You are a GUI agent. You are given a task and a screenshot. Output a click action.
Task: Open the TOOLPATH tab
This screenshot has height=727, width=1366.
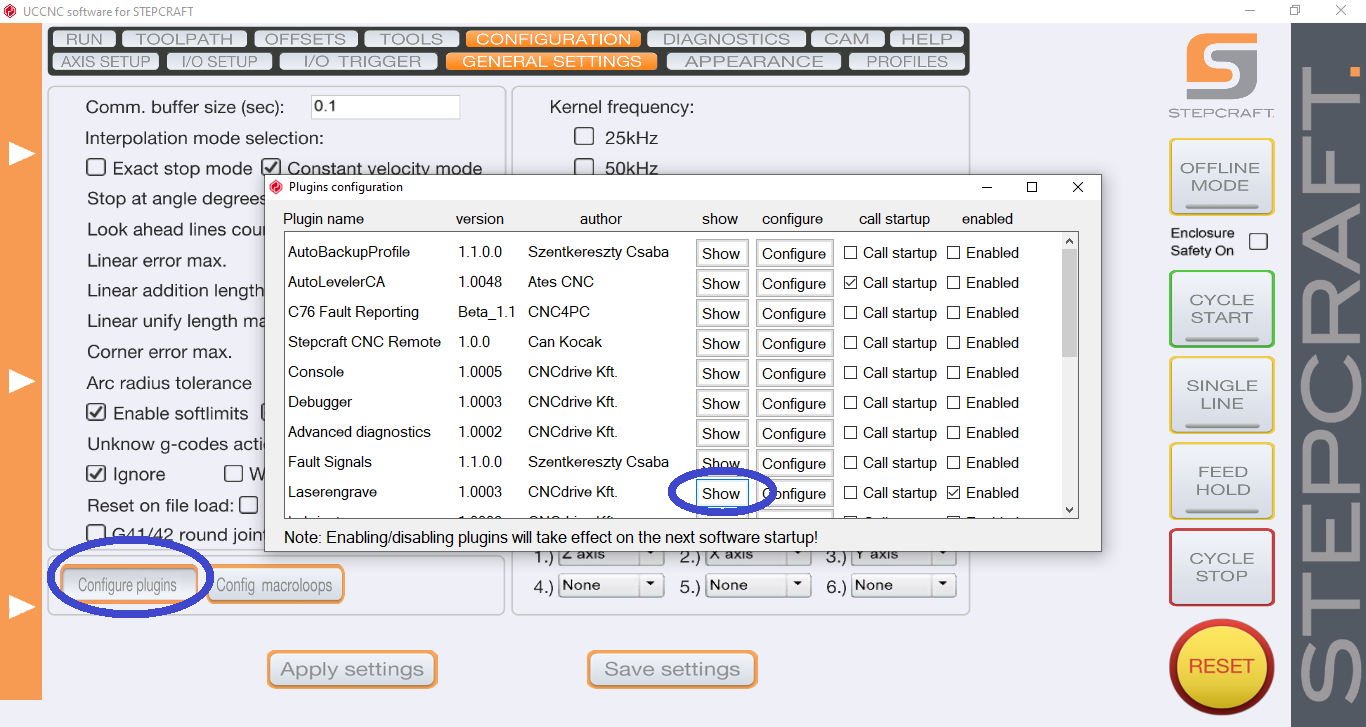pyautogui.click(x=184, y=39)
